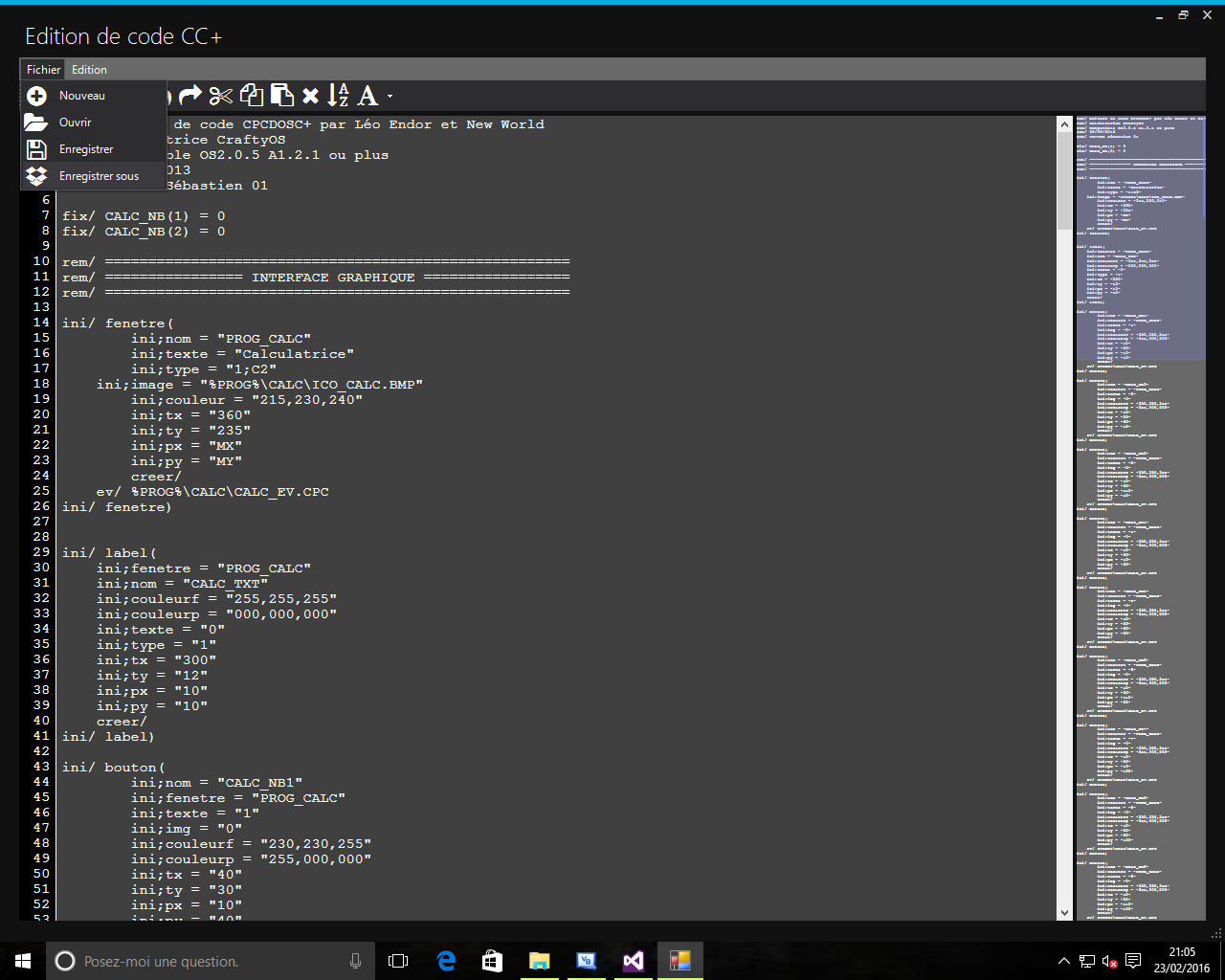This screenshot has width=1225, height=980.
Task: Open File Explorer from taskbar
Action: (x=539, y=961)
